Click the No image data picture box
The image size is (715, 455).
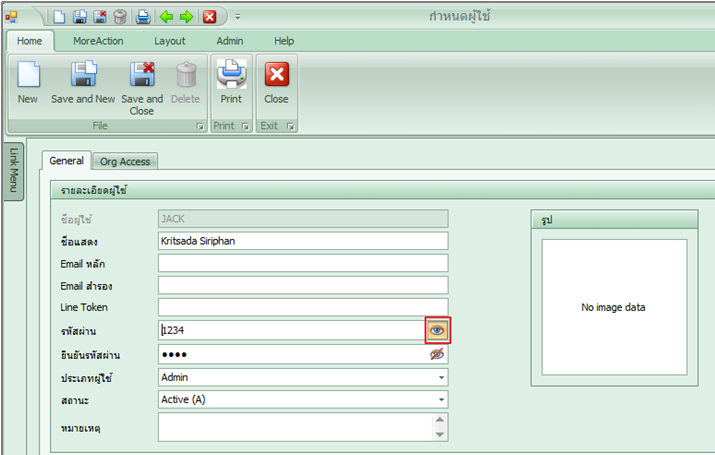coord(614,306)
